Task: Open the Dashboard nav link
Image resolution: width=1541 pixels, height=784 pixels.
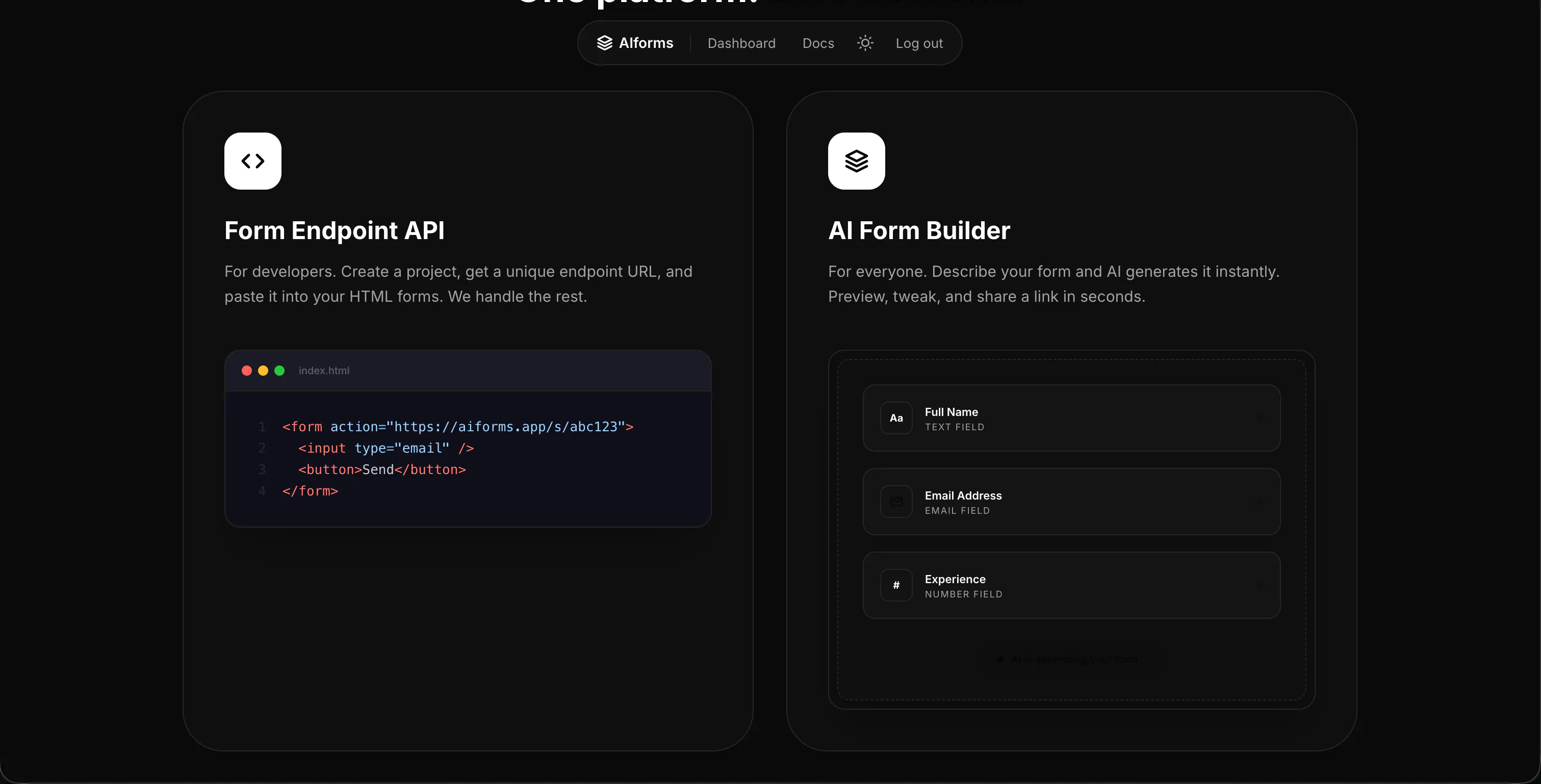Action: click(741, 43)
